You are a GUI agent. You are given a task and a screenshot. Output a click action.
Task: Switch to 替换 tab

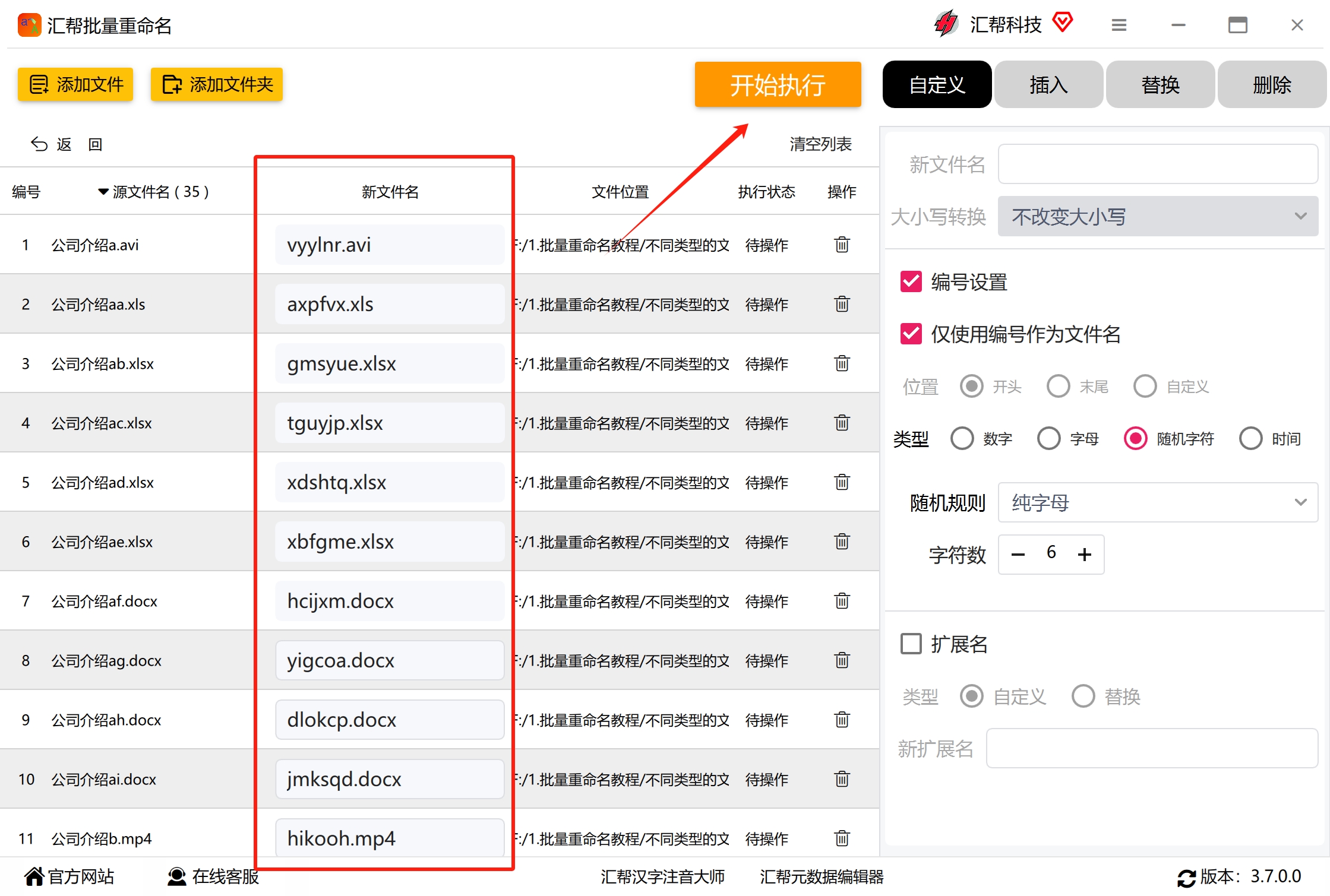[x=1160, y=84]
